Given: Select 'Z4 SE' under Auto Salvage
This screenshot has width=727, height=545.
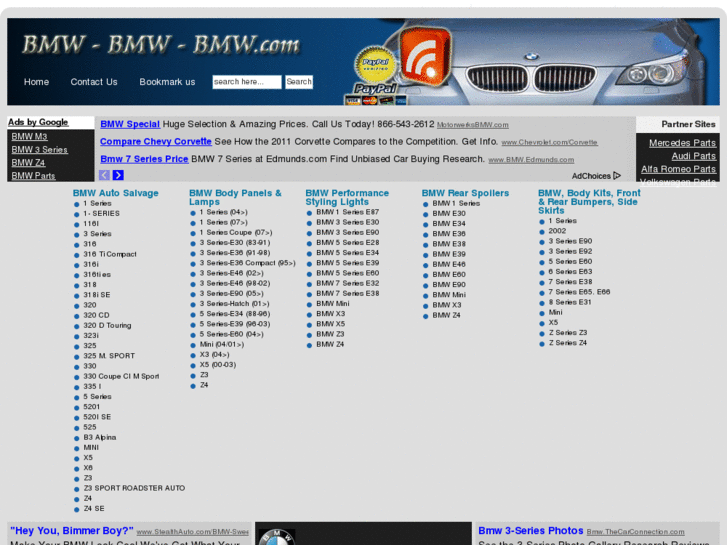Looking at the screenshot, I should point(94,508).
